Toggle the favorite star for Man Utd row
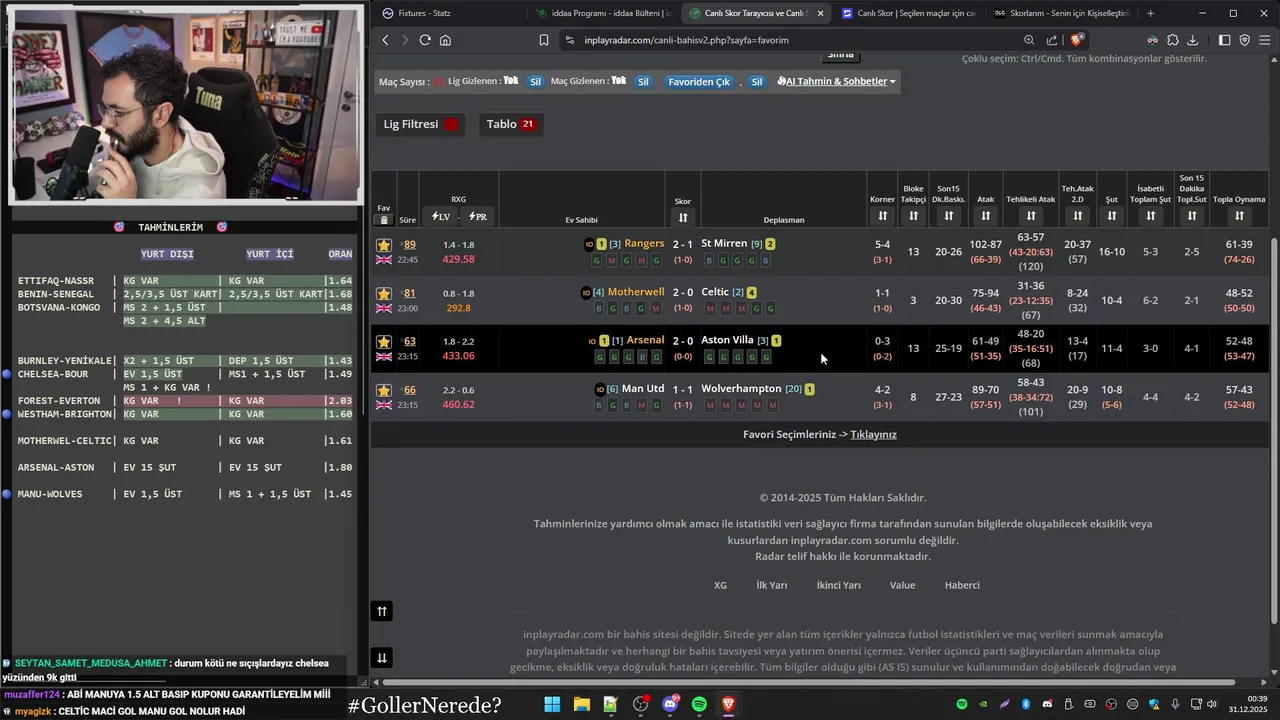The height and width of the screenshot is (720, 1280). (383, 390)
